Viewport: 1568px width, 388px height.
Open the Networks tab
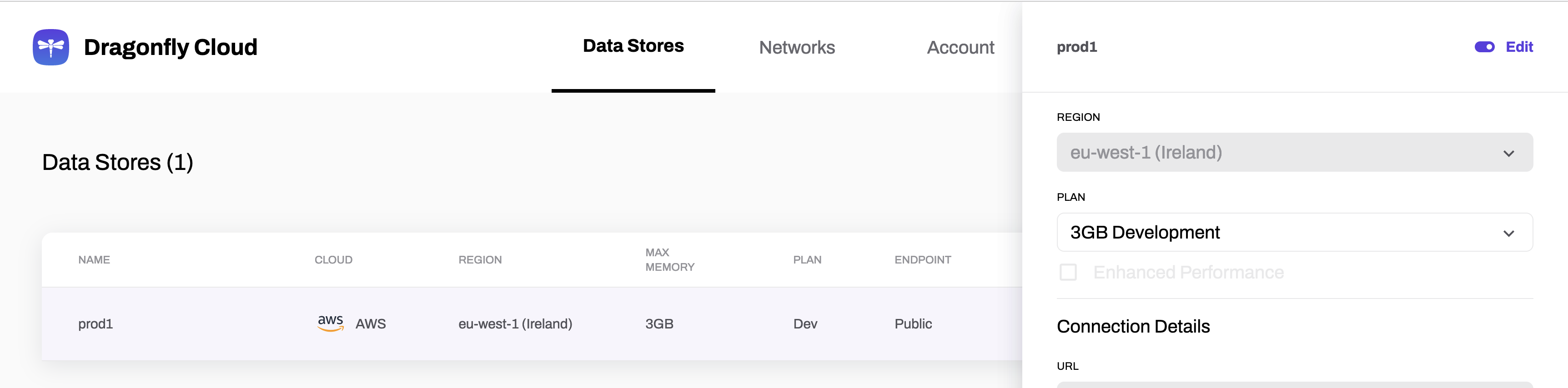pos(797,47)
